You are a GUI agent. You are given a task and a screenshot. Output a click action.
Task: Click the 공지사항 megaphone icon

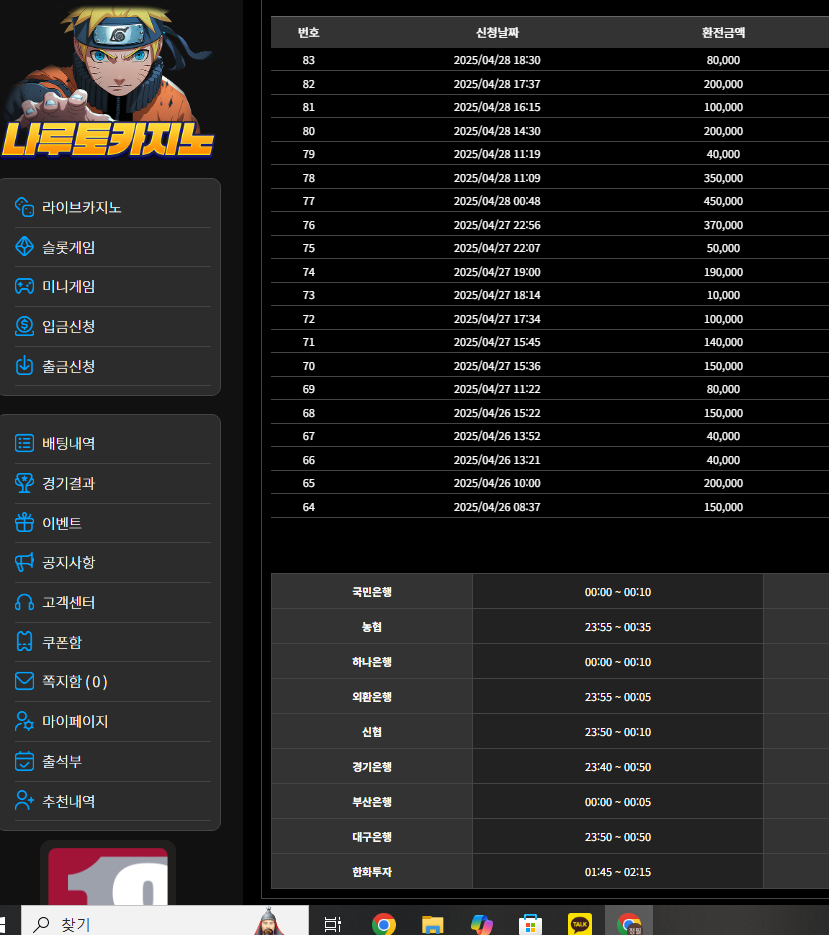coord(25,562)
